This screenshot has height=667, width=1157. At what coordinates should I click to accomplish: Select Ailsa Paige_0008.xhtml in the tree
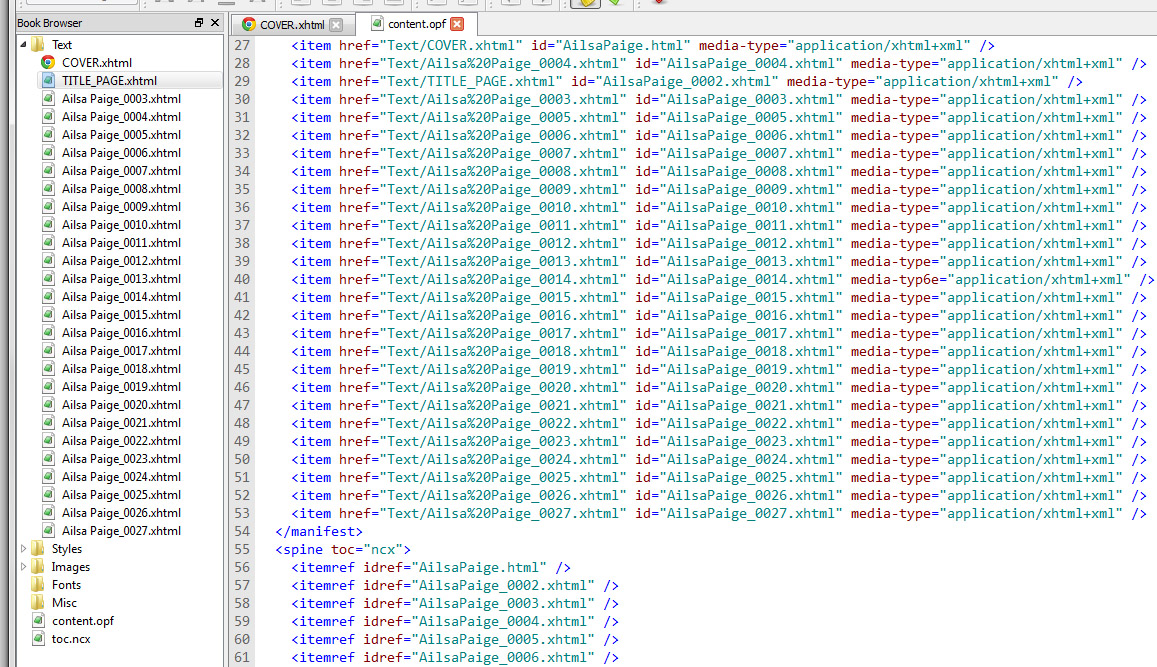click(121, 189)
